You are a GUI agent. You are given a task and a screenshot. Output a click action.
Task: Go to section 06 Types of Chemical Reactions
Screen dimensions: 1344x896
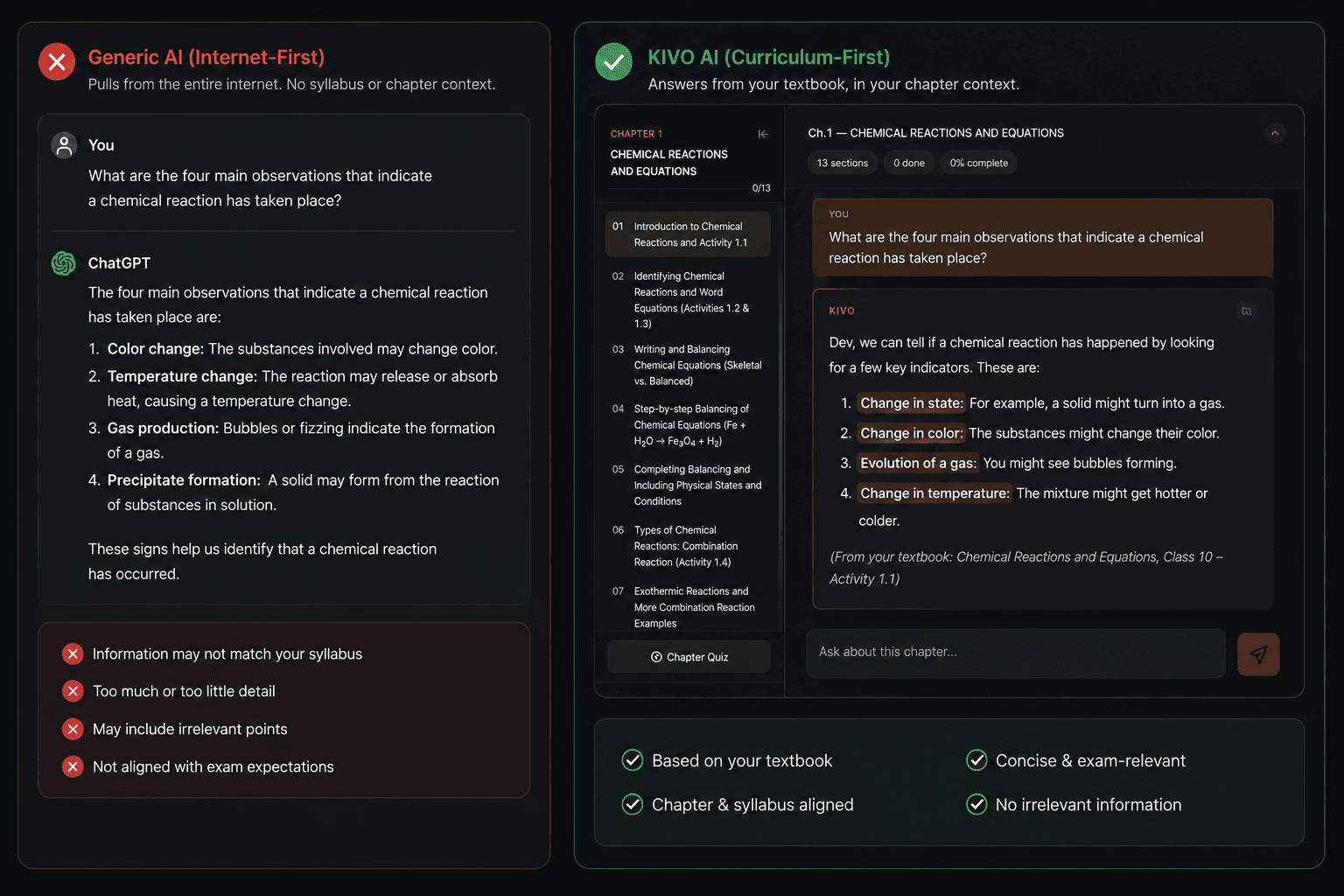pyautogui.click(x=688, y=546)
